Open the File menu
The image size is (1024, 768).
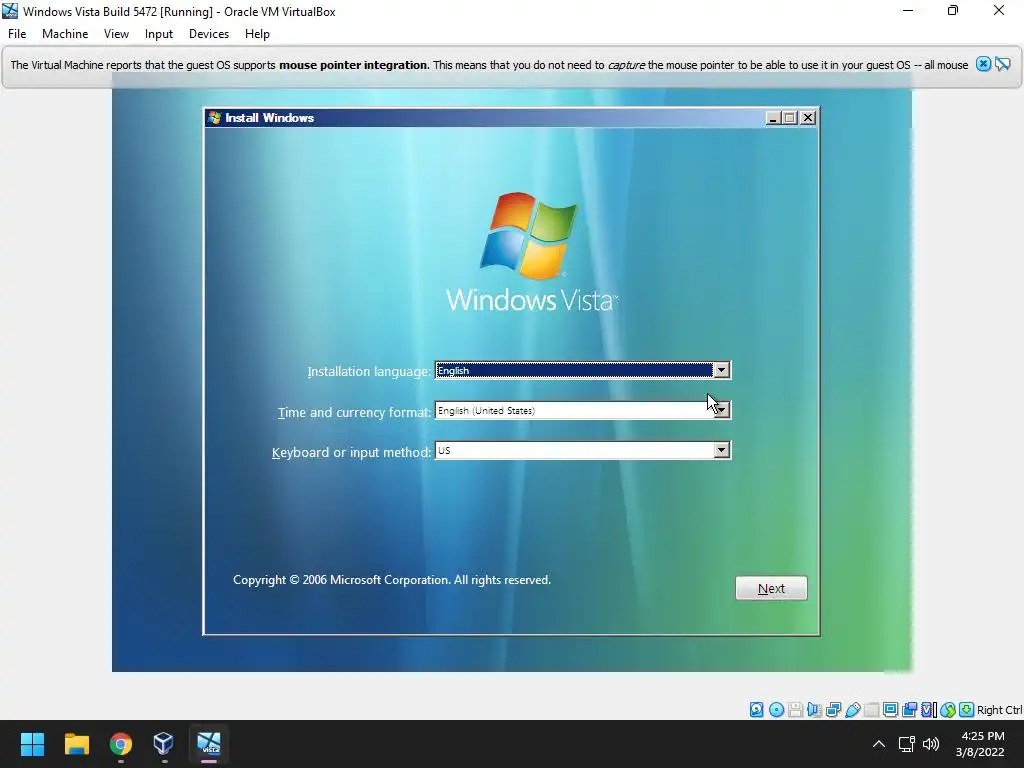(x=17, y=34)
